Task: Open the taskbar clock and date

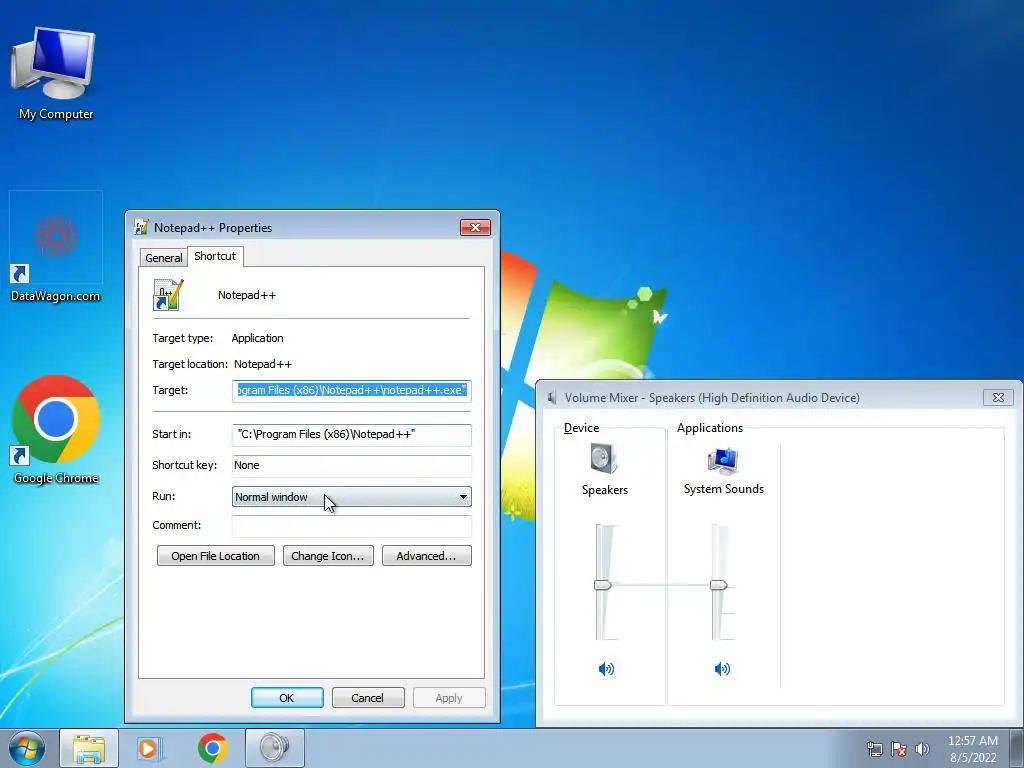Action: point(972,749)
